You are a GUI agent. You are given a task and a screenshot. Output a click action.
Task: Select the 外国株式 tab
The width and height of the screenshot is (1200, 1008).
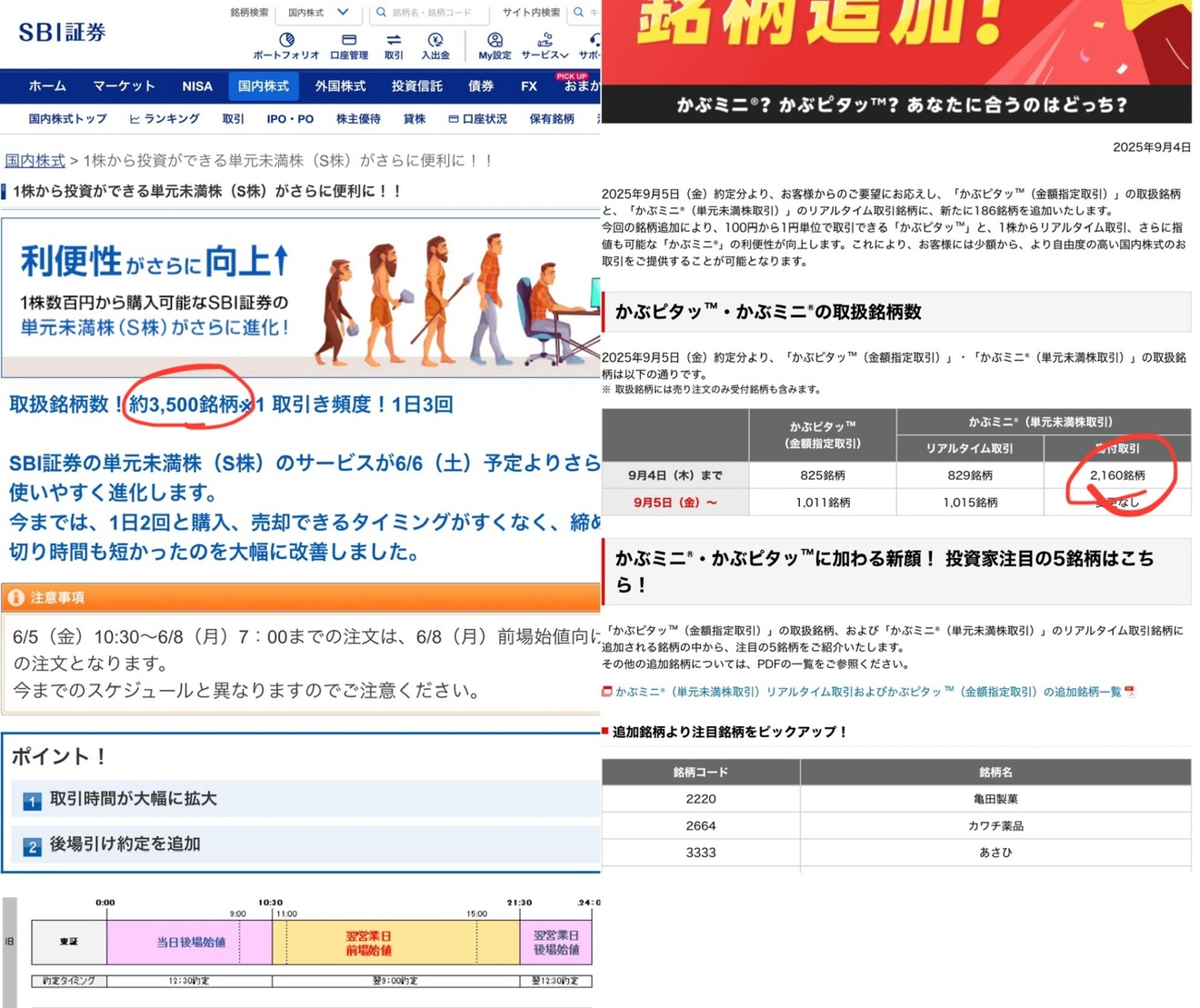[x=340, y=86]
